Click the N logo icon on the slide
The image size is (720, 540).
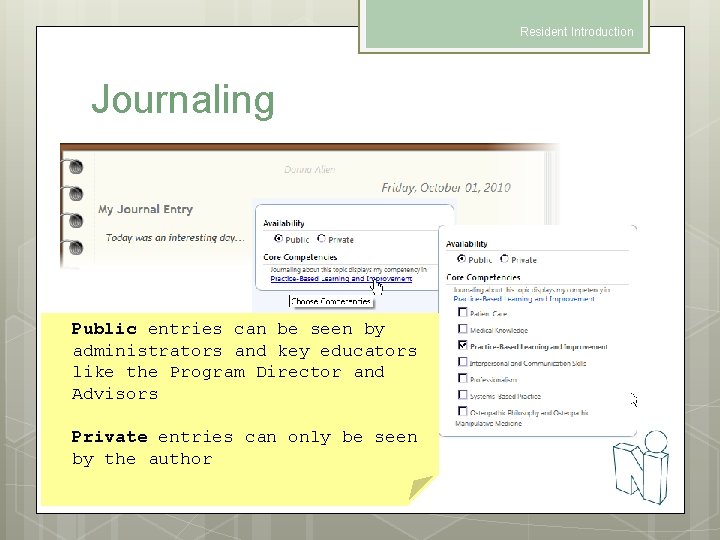641,467
